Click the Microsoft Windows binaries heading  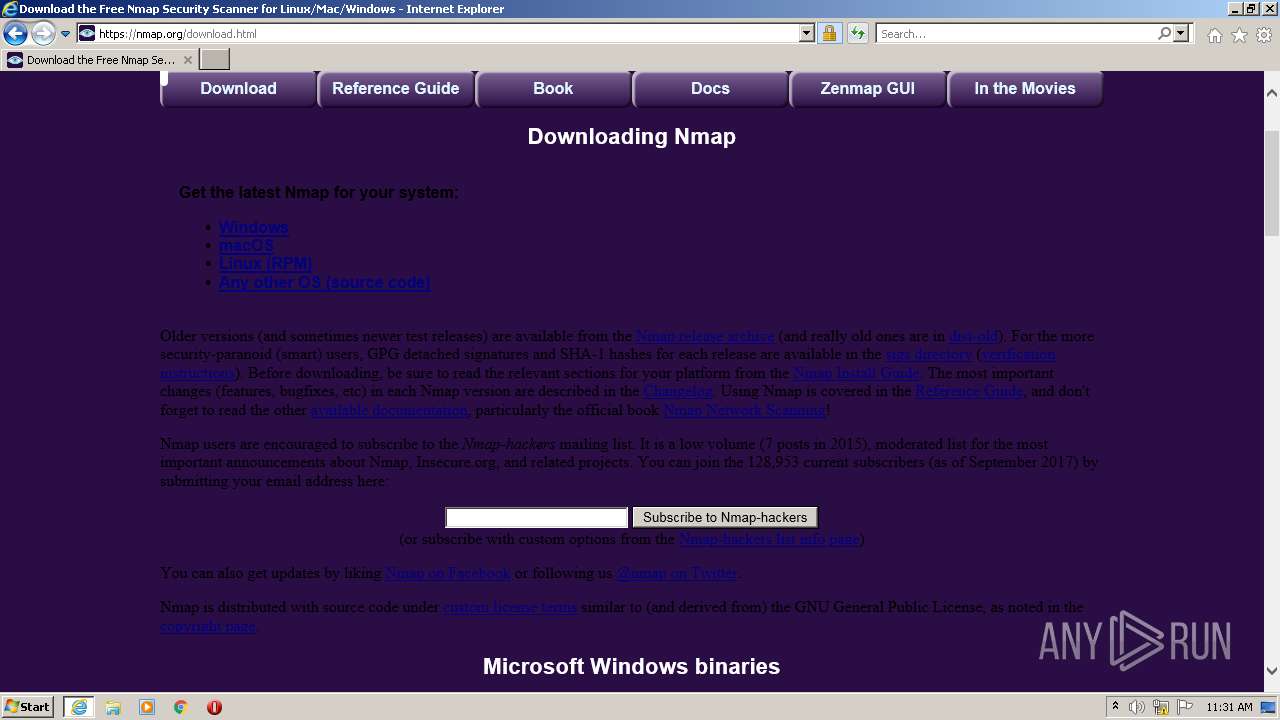631,667
